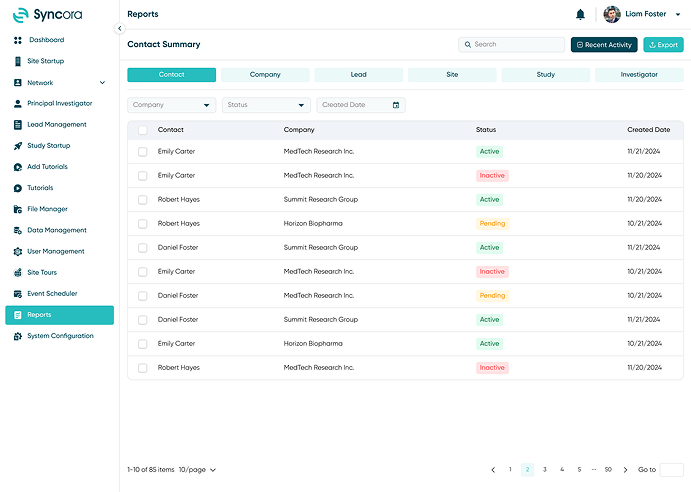This screenshot has width=691, height=492.
Task: Collapse the sidebar with the arrow button
Action: [x=119, y=28]
